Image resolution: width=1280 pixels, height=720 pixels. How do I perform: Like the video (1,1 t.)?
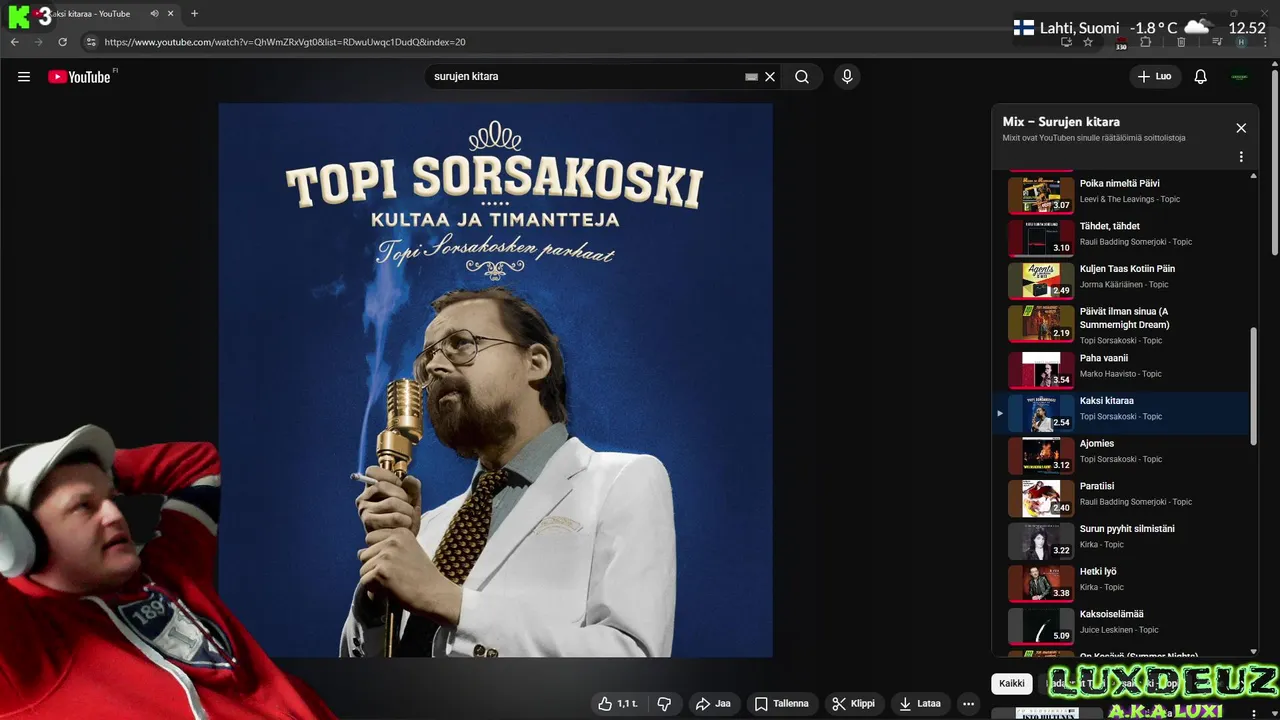pos(617,704)
